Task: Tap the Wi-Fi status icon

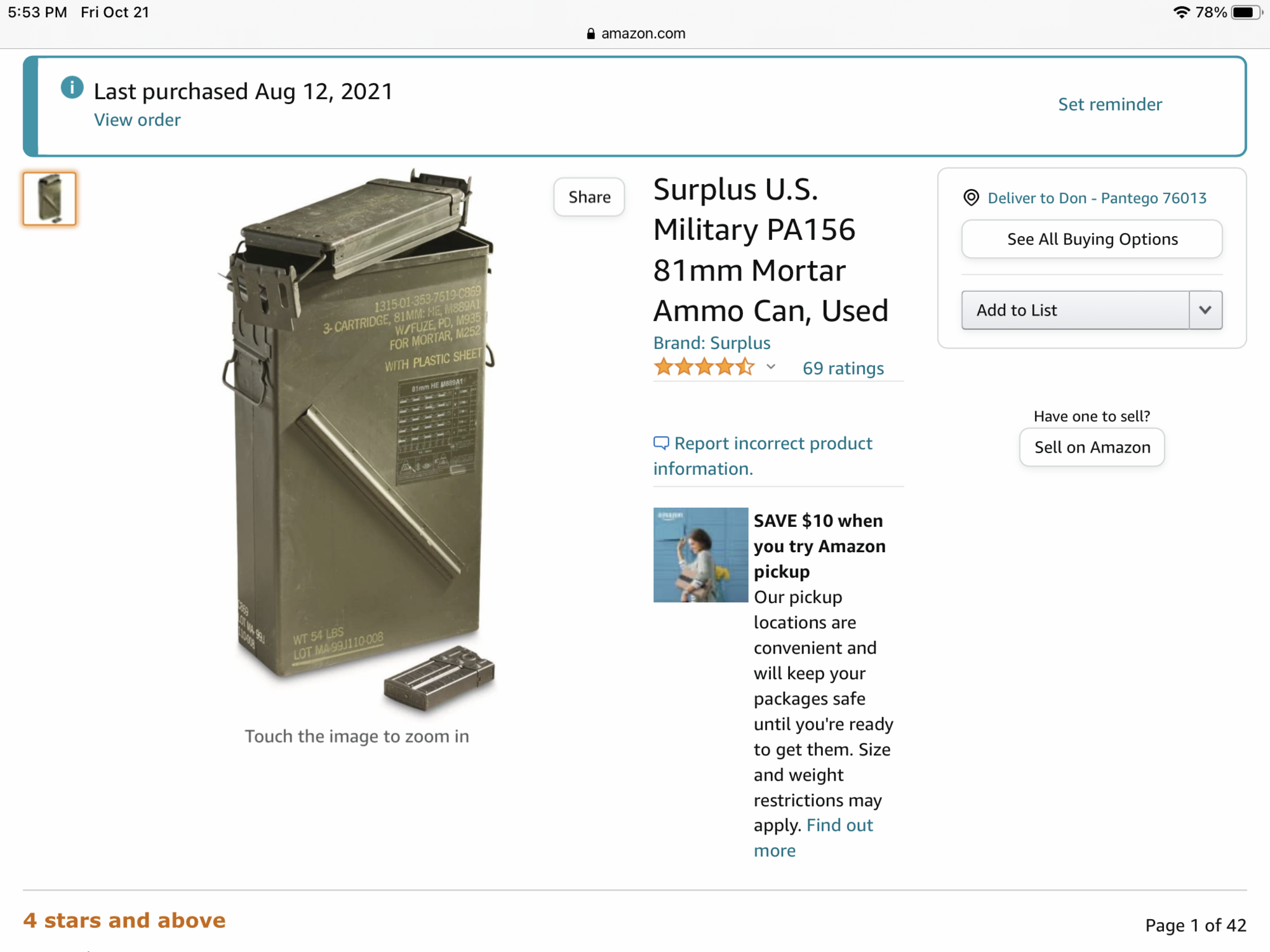Action: coord(1181,12)
